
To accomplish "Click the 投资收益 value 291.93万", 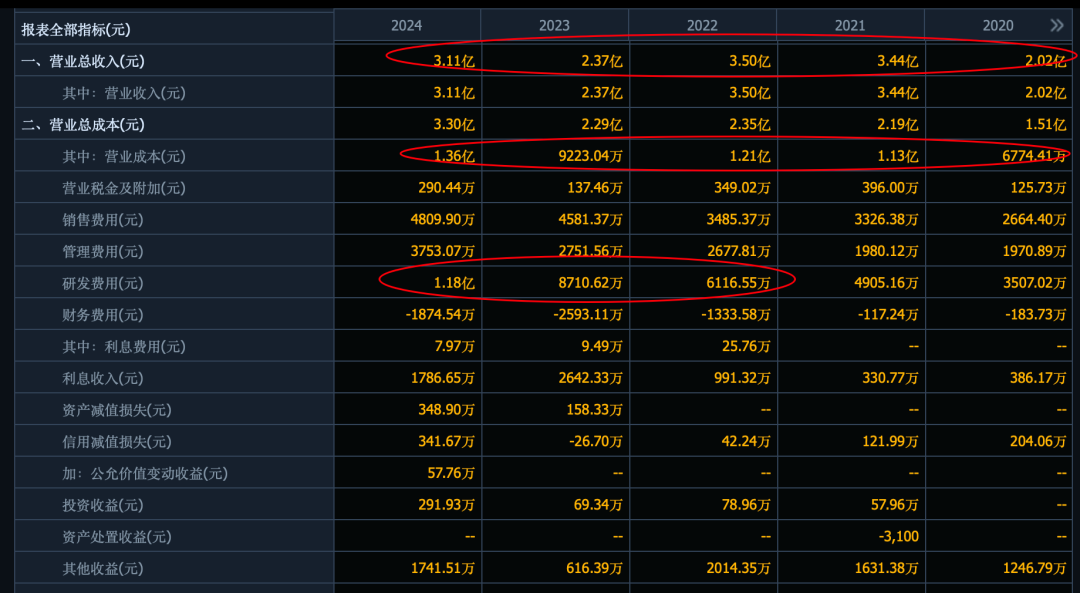I will [x=446, y=505].
